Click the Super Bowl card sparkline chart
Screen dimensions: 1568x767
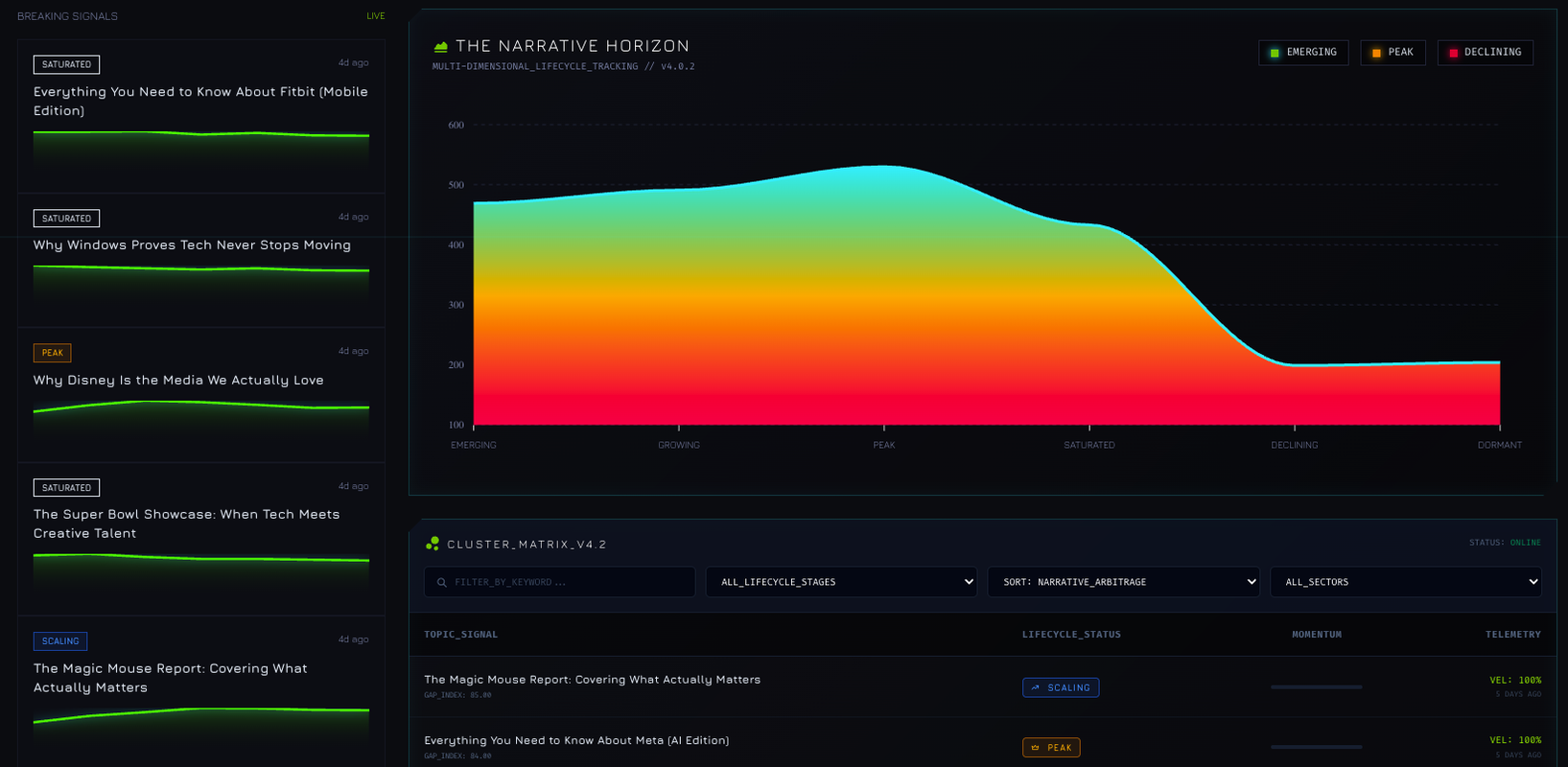[x=201, y=572]
